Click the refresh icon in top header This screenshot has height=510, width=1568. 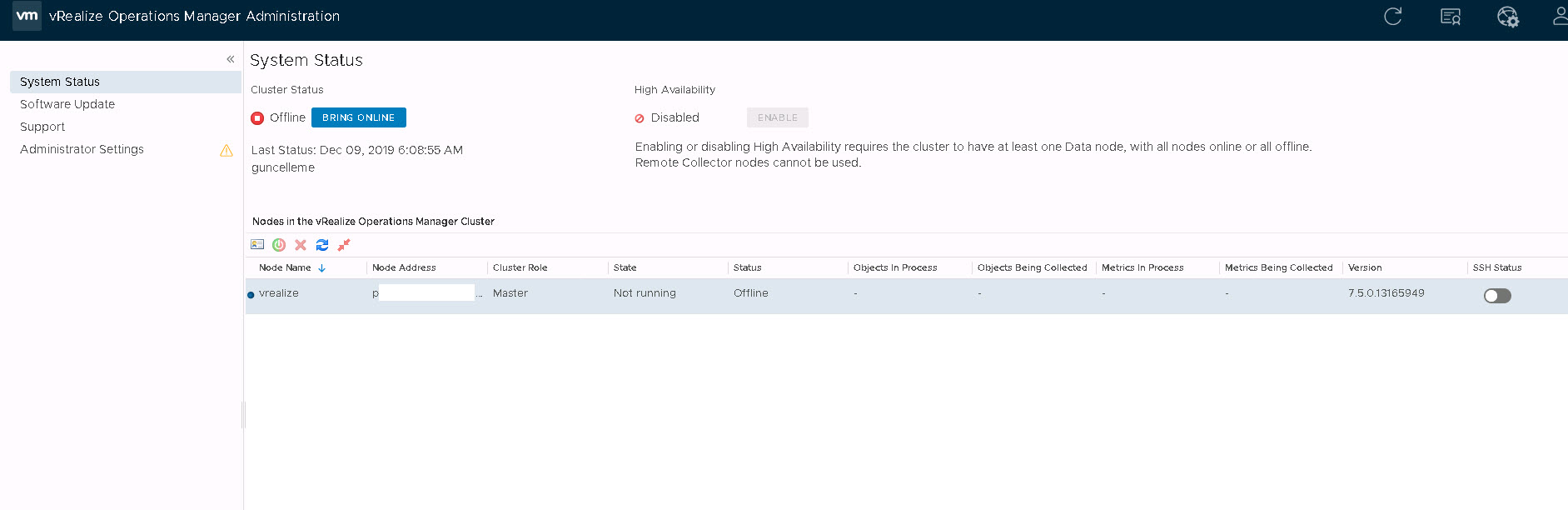pyautogui.click(x=1392, y=17)
